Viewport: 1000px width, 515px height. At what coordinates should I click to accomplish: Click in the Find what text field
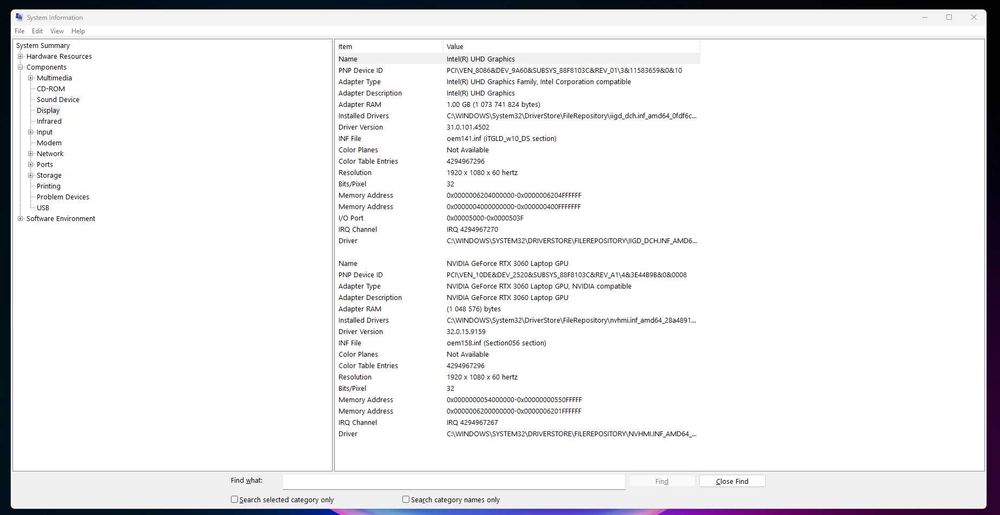coord(453,481)
